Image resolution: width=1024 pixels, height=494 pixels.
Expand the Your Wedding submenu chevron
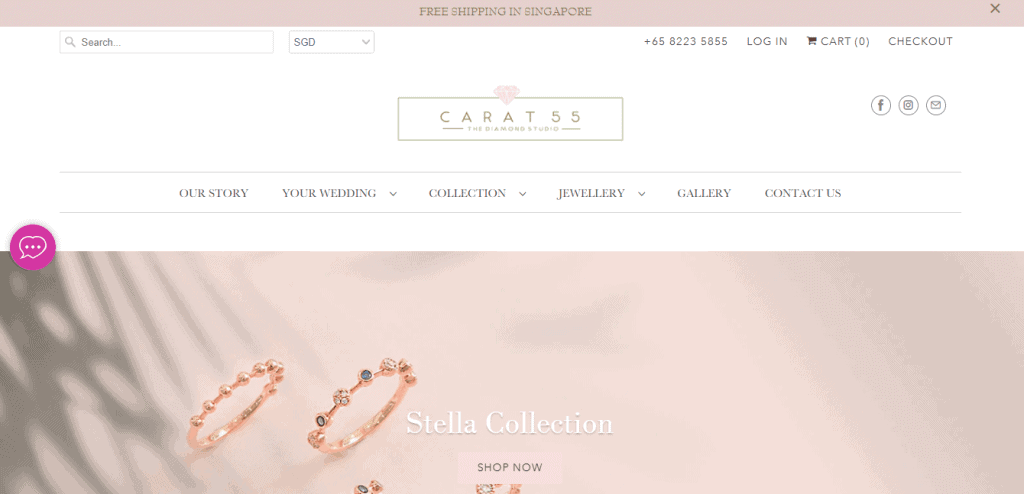point(393,194)
